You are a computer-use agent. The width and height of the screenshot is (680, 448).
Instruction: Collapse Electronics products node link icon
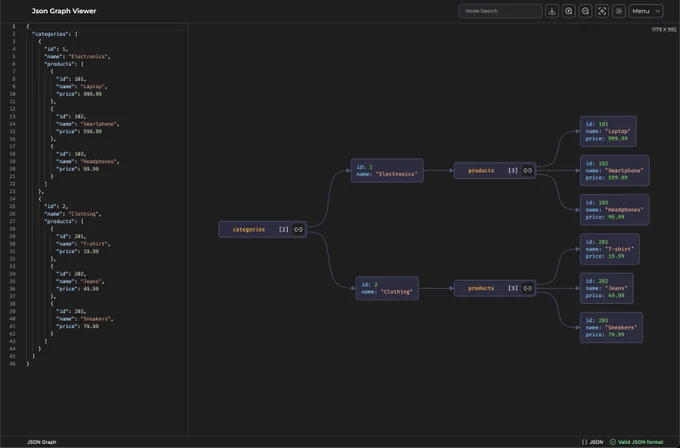(x=527, y=170)
